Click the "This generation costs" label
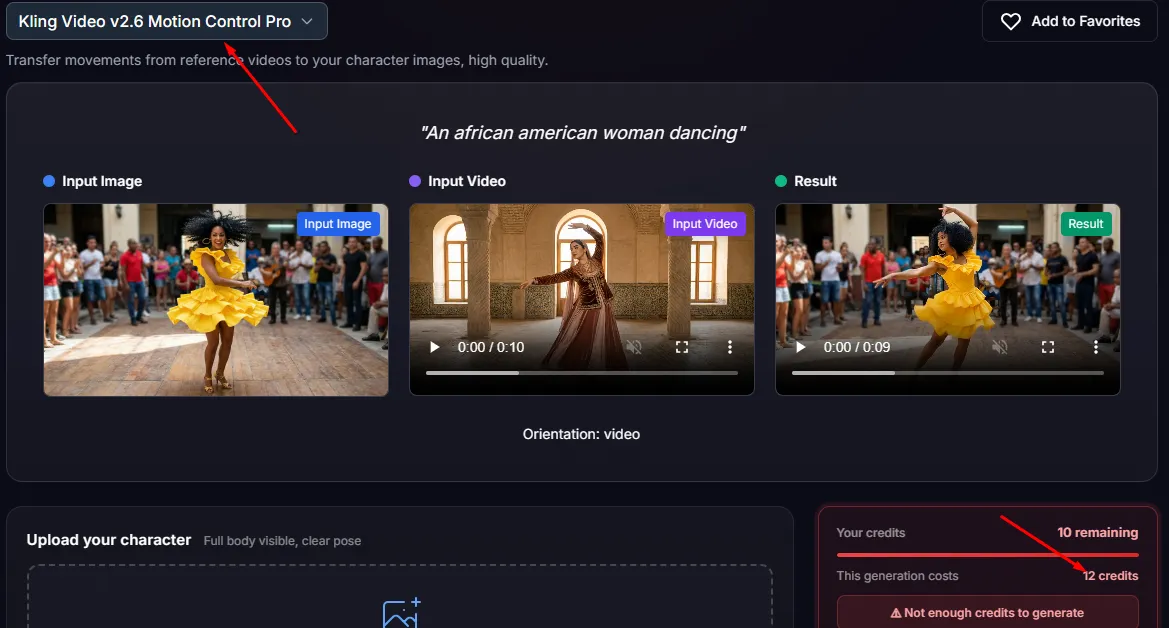The width and height of the screenshot is (1169, 628). [x=898, y=576]
